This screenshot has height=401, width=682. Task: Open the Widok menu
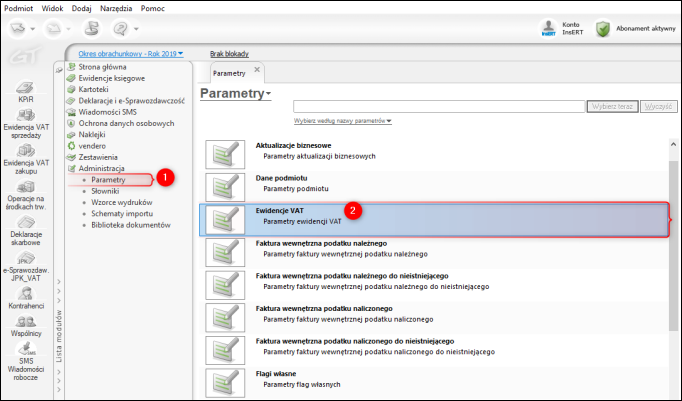coord(52,8)
